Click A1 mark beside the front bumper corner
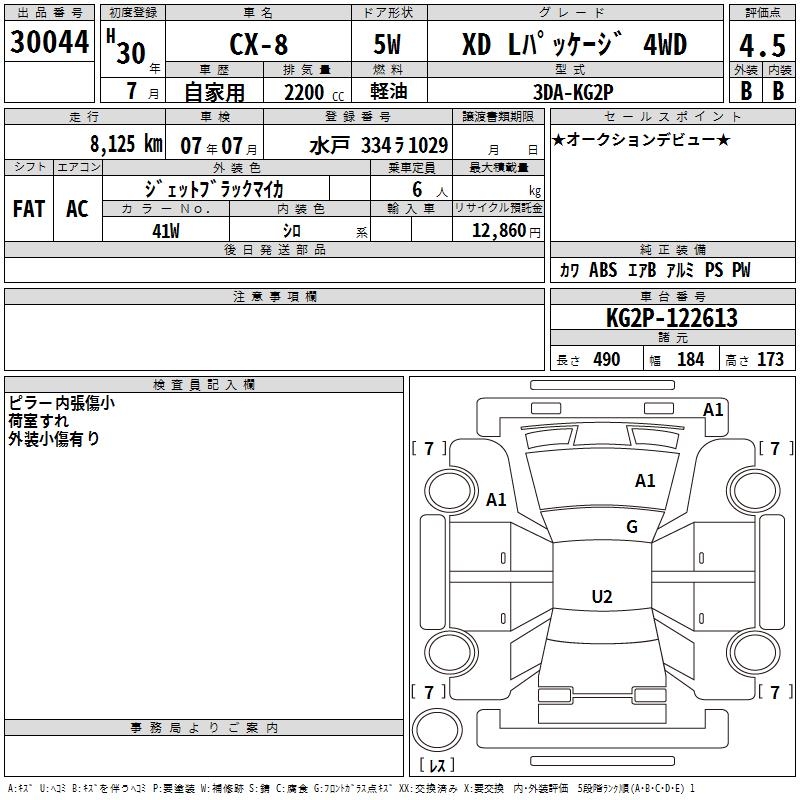The image size is (800, 800). click(x=713, y=410)
